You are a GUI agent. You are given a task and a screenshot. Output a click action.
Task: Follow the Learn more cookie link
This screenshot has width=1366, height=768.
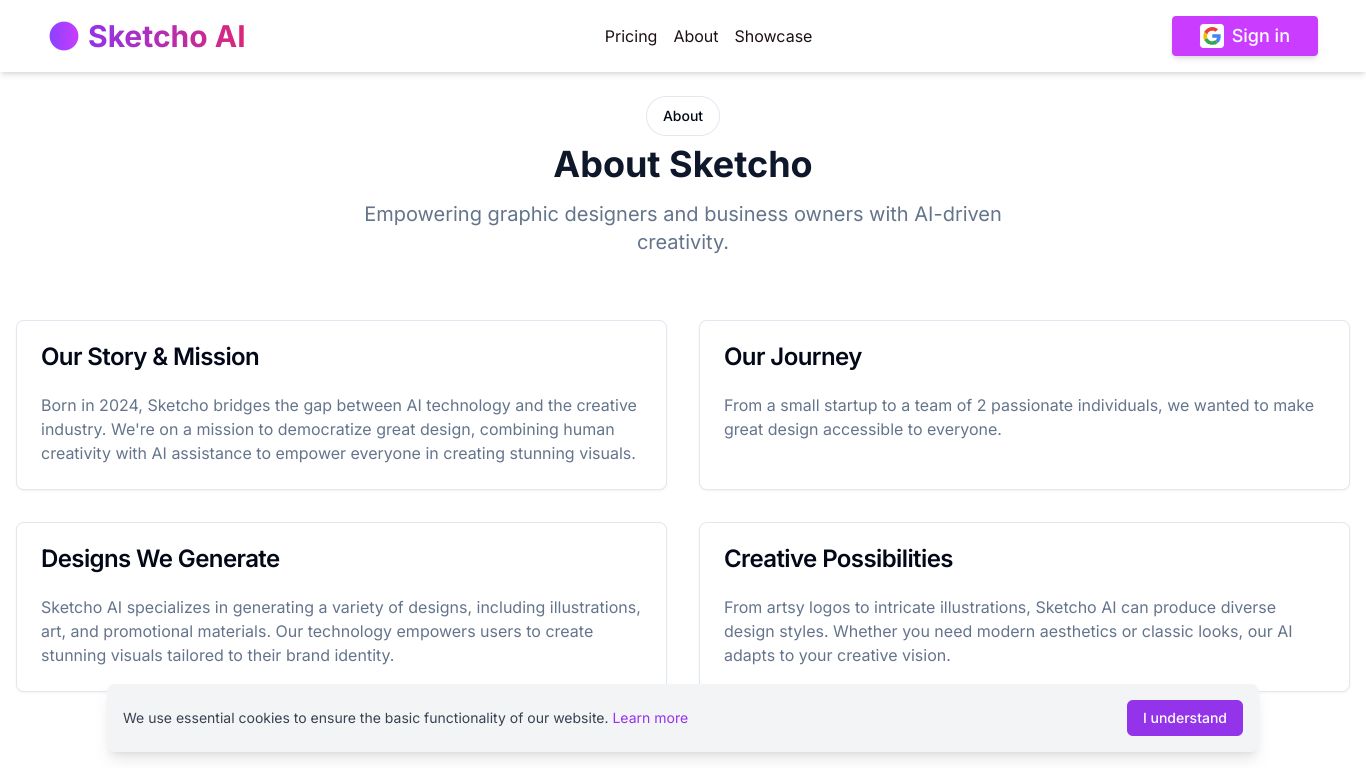650,718
